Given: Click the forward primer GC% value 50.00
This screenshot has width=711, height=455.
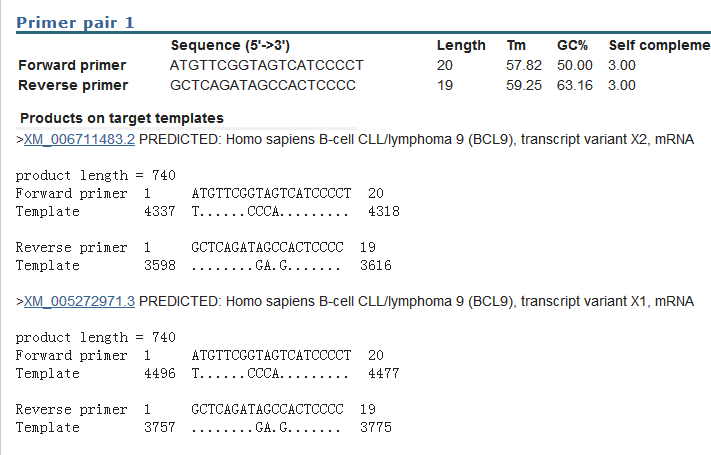Looking at the screenshot, I should [x=575, y=65].
